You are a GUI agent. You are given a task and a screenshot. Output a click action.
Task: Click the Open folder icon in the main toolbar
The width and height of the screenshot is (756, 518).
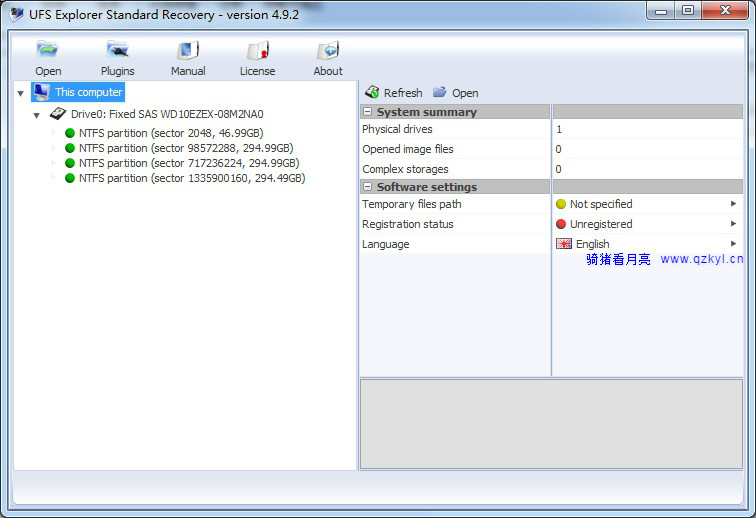pos(47,50)
